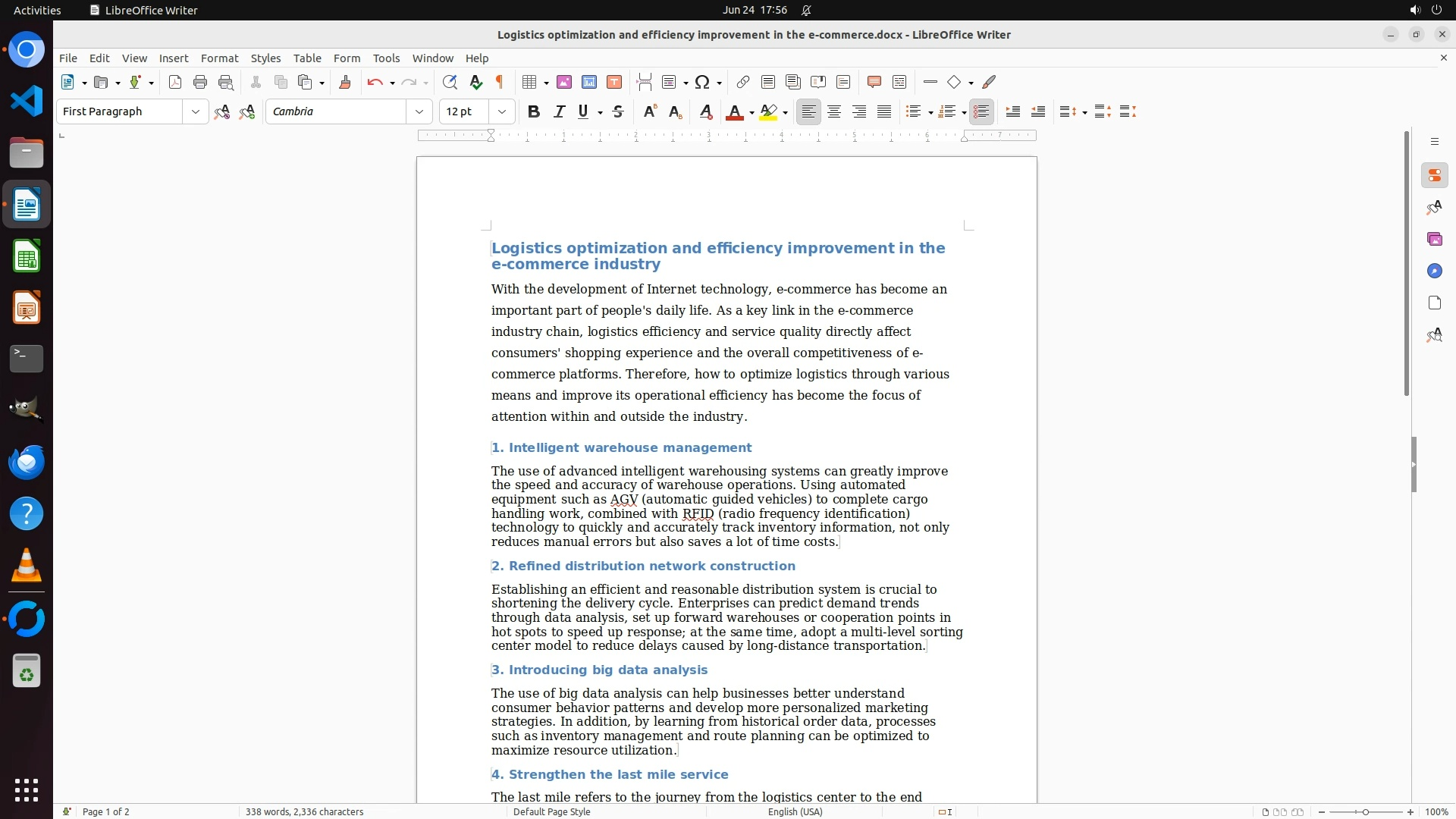The height and width of the screenshot is (819, 1456).
Task: Click English (USA) language in status bar
Action: click(x=795, y=812)
